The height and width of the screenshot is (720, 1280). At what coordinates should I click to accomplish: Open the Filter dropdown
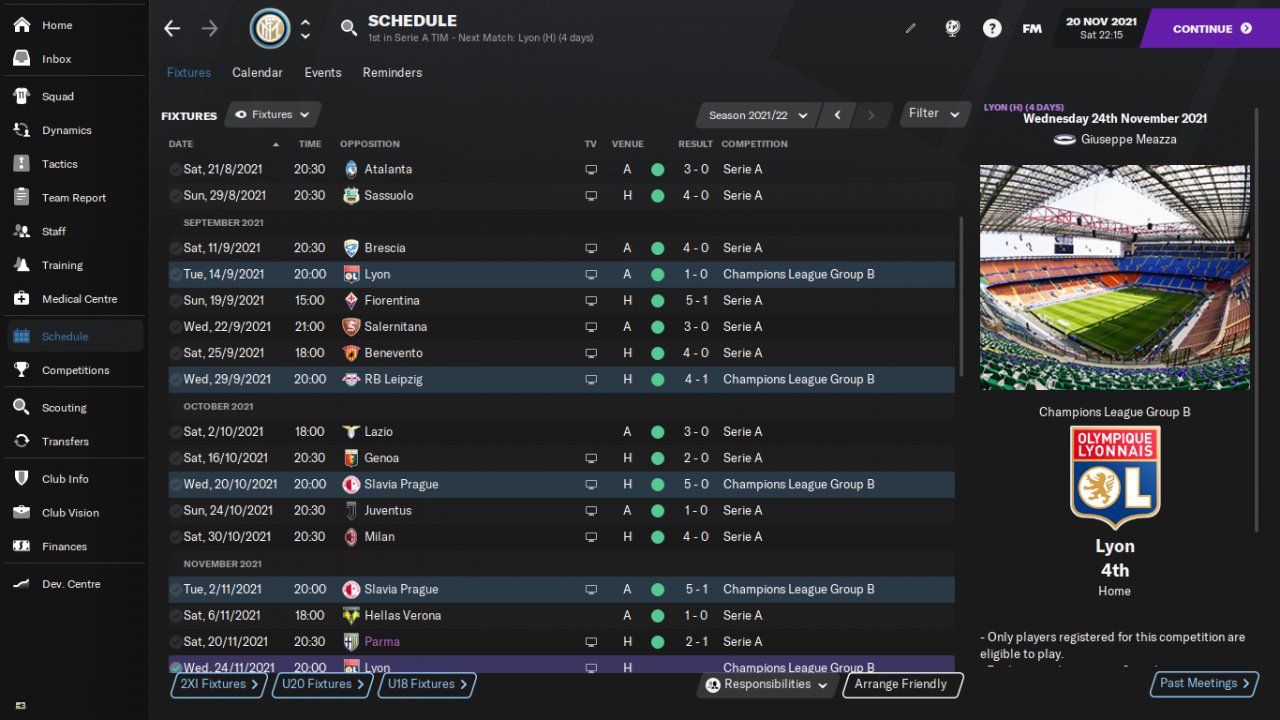click(935, 114)
